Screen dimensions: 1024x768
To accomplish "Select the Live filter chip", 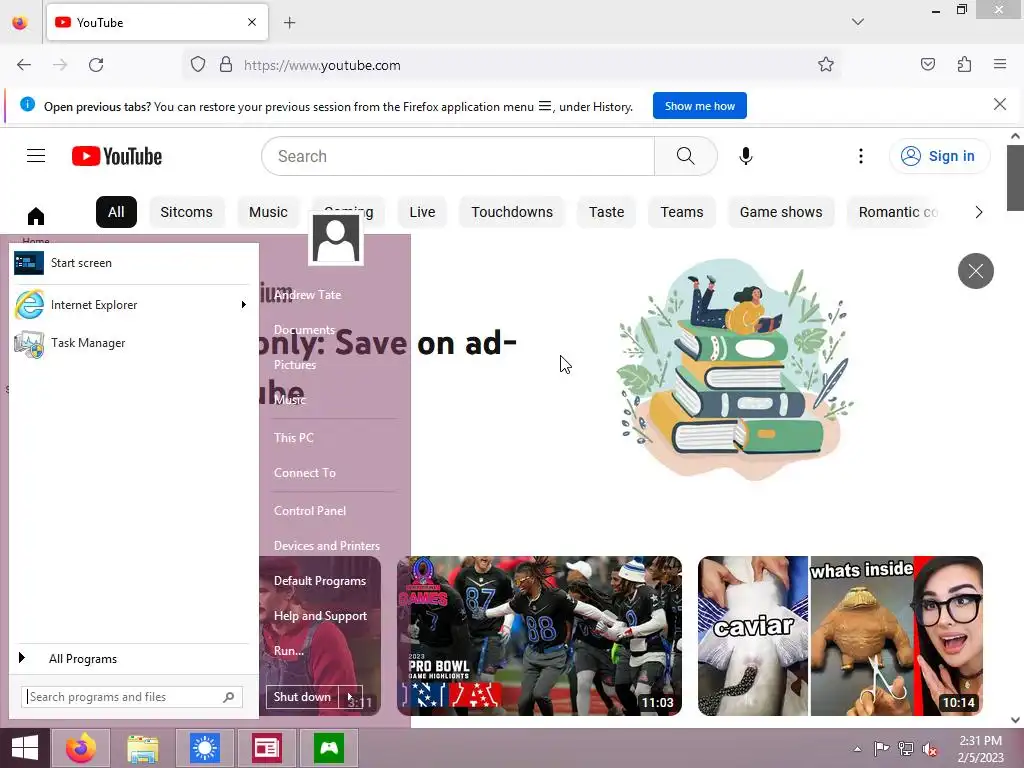I will pos(423,212).
